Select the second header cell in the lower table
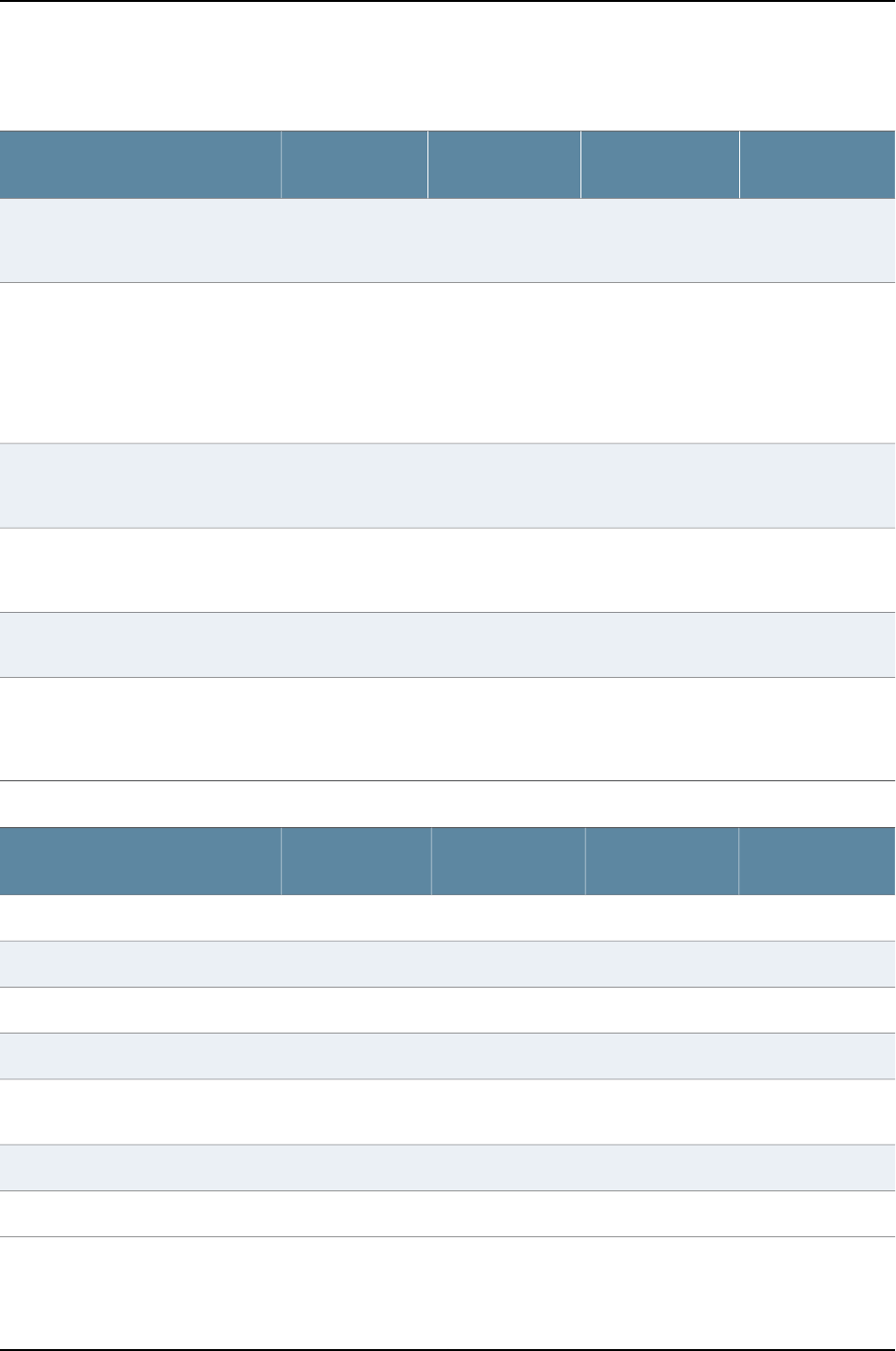The width and height of the screenshot is (896, 1351). (357, 861)
